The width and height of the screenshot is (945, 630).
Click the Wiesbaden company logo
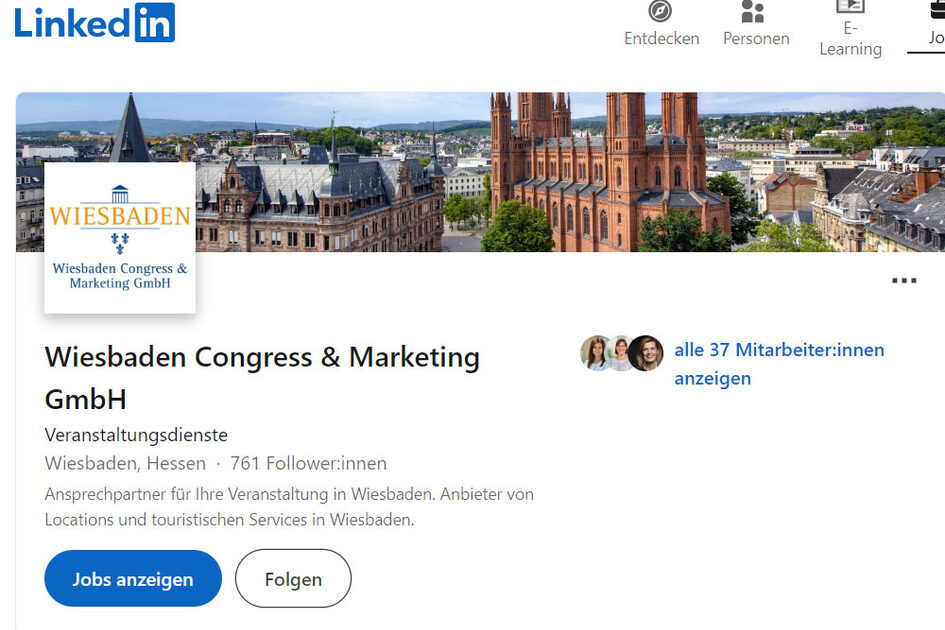coord(119,236)
